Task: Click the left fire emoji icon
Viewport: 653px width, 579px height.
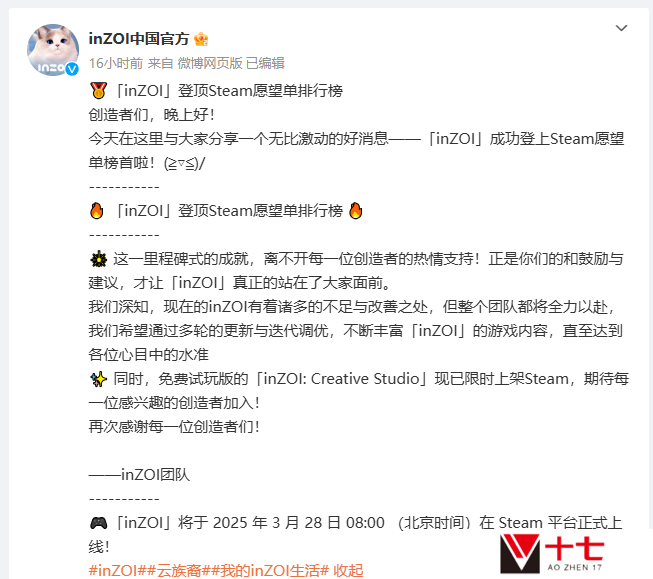Action: point(97,211)
